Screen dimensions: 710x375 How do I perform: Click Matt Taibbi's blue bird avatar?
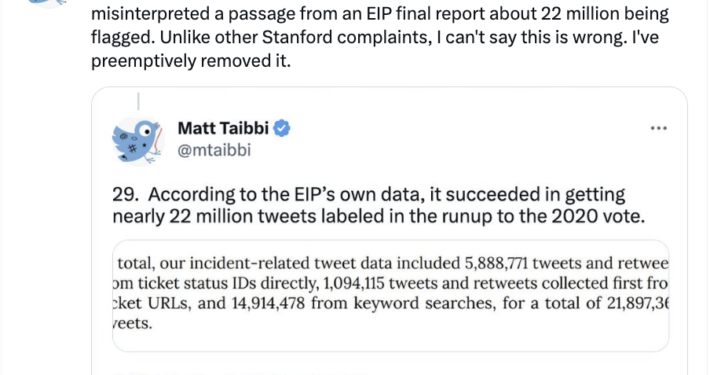click(x=138, y=141)
